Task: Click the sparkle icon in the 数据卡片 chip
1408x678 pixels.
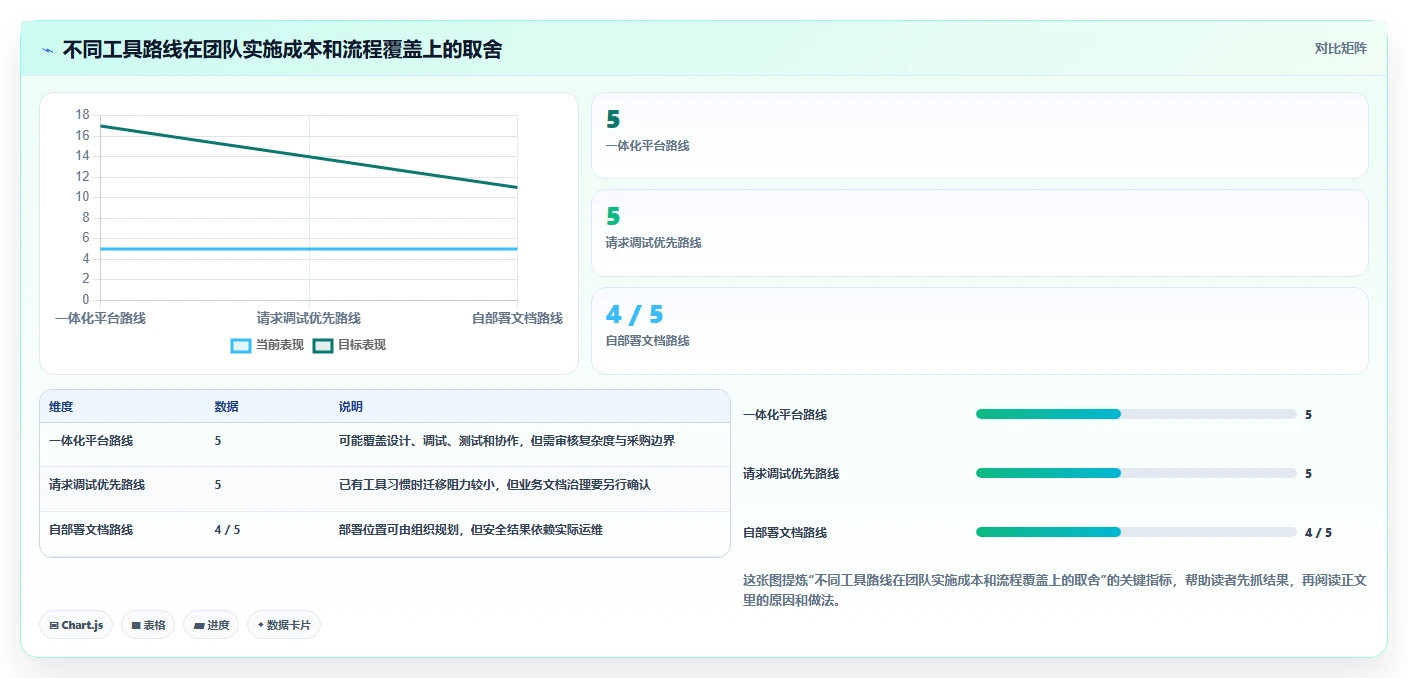Action: pos(261,625)
